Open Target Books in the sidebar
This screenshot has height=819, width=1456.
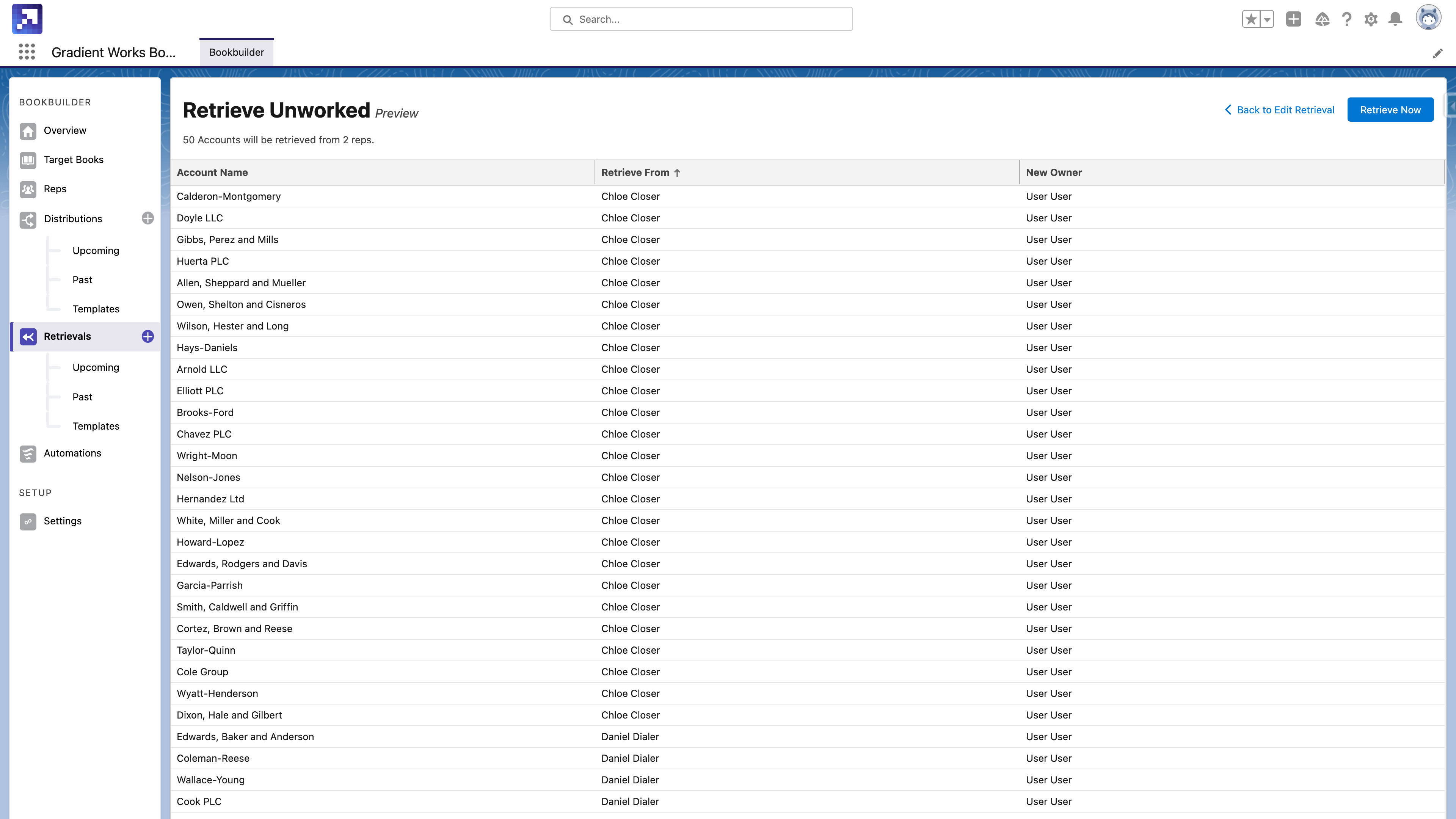click(74, 160)
